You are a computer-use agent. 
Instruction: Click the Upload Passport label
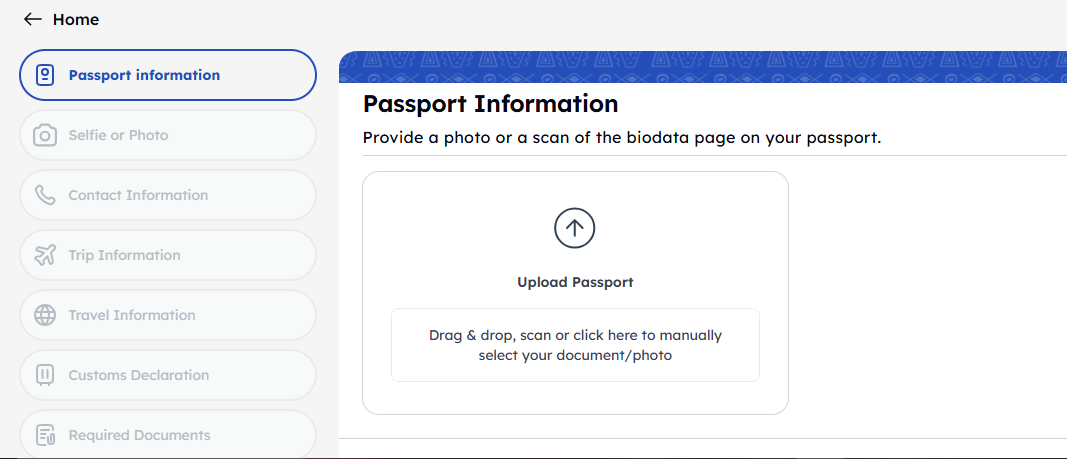coord(575,282)
